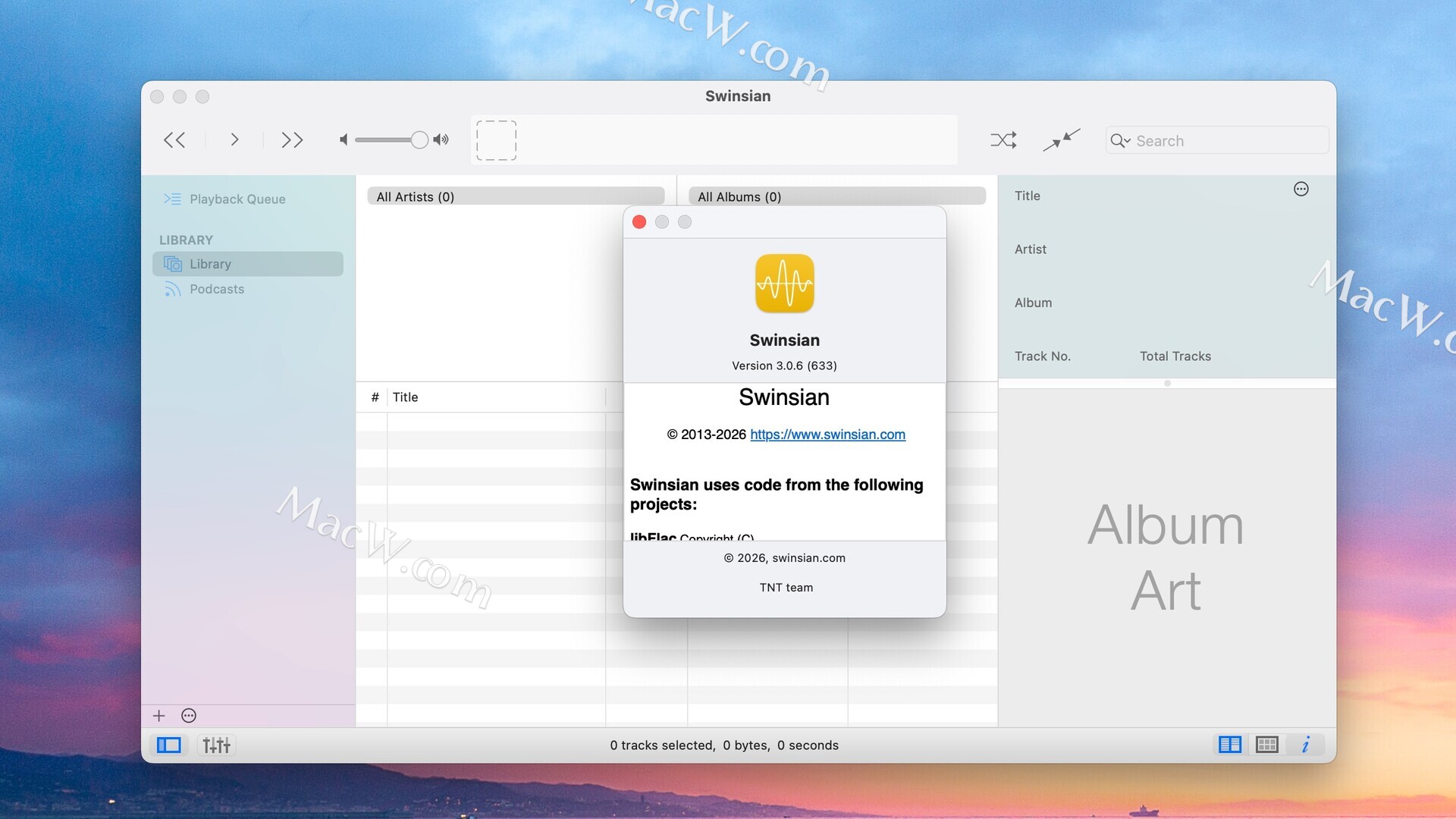Viewport: 1456px width, 819px height.
Task: Switch to column browser view
Action: pyautogui.click(x=1229, y=745)
